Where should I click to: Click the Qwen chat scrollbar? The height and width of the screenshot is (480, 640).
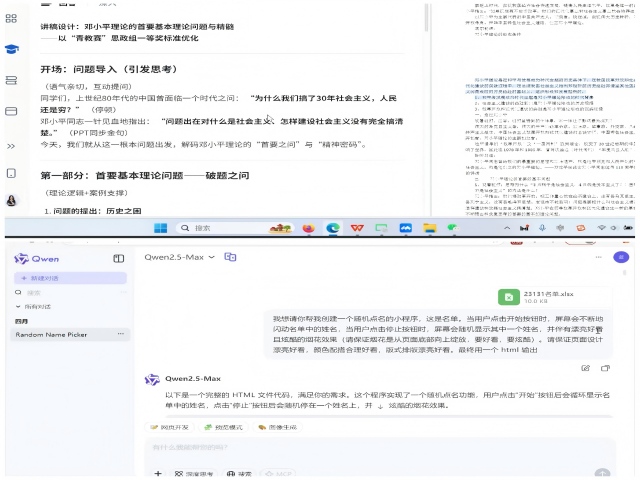tap(624, 273)
